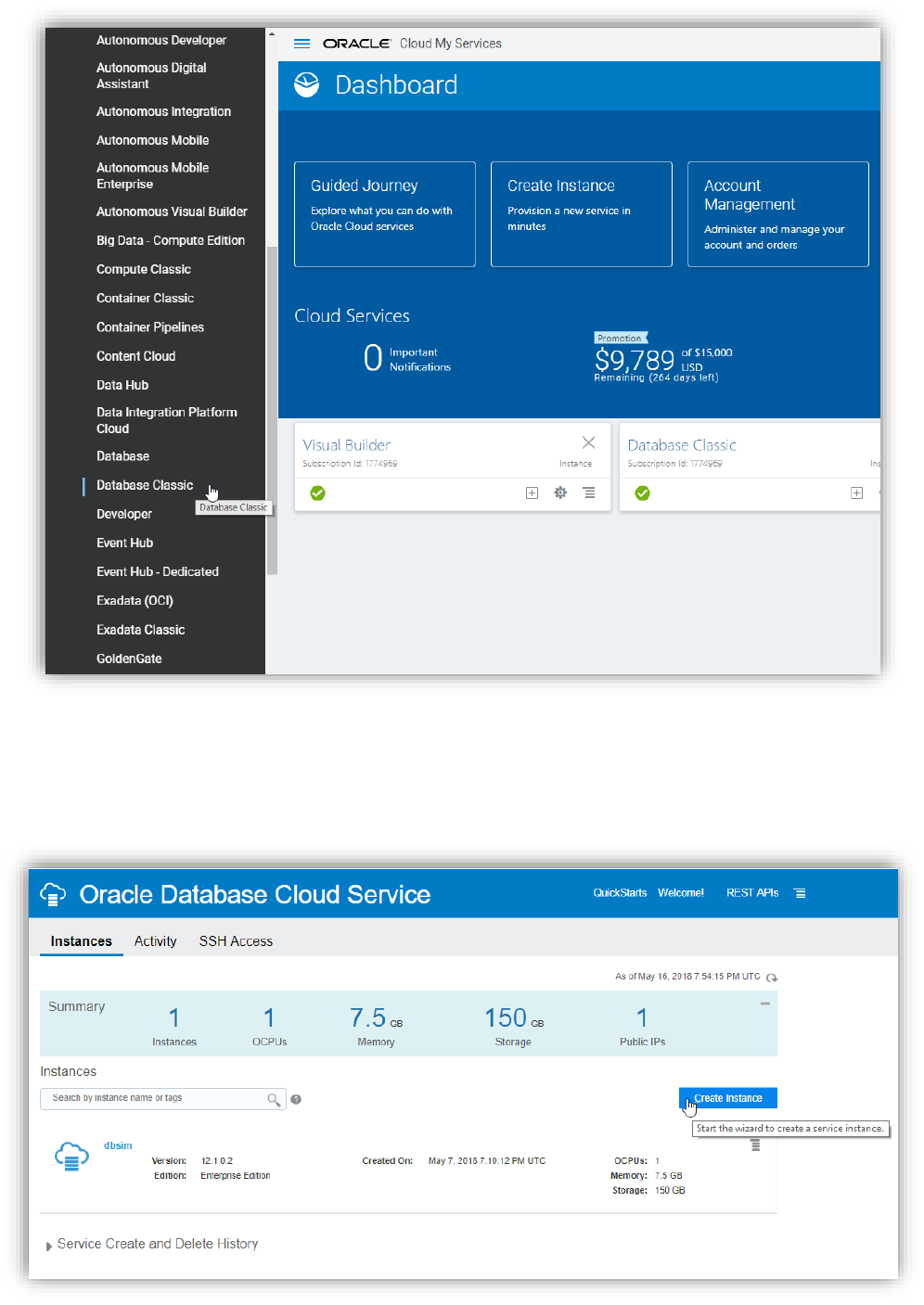Switch to the Instances tab
Screen dimensions: 924x1305
(x=81, y=940)
